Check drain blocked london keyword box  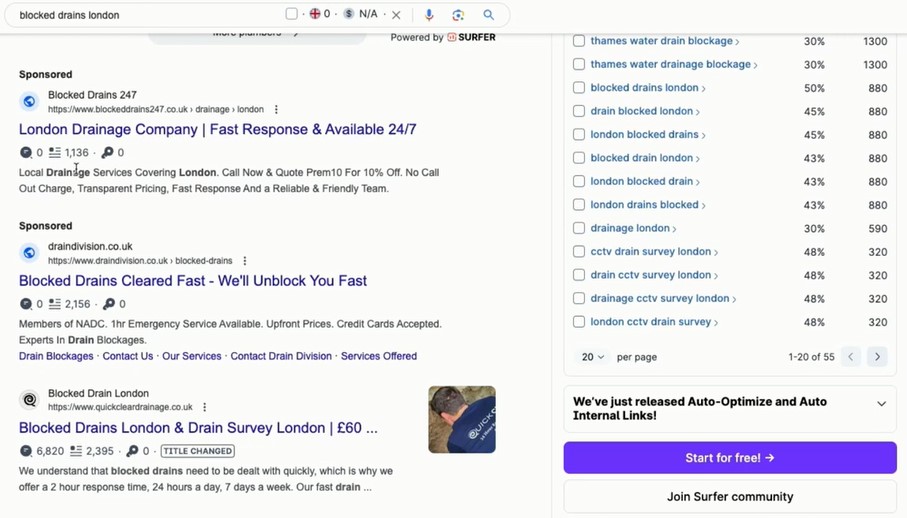(578, 111)
